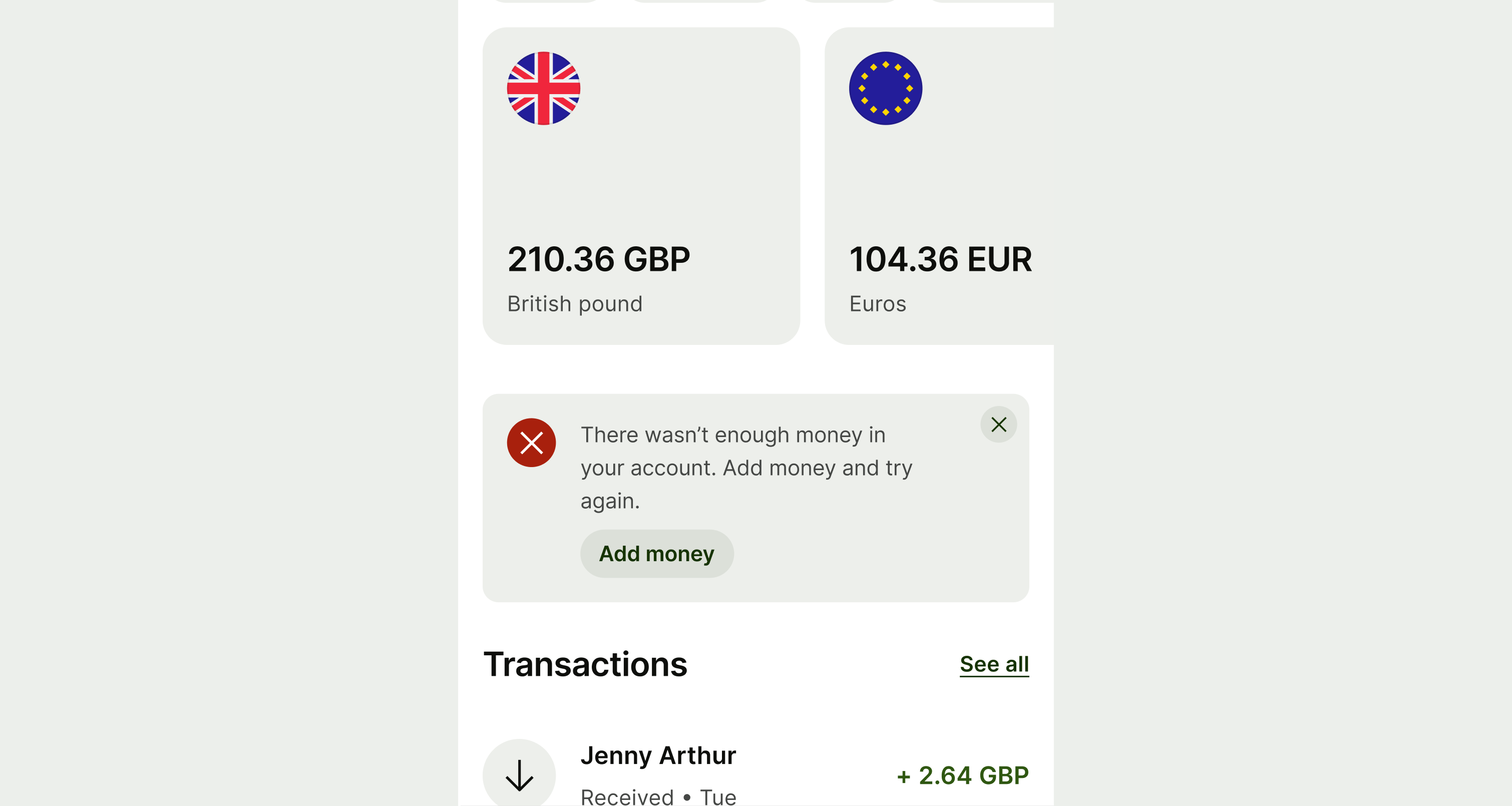
Task: Open the See all transactions link
Action: coord(994,664)
